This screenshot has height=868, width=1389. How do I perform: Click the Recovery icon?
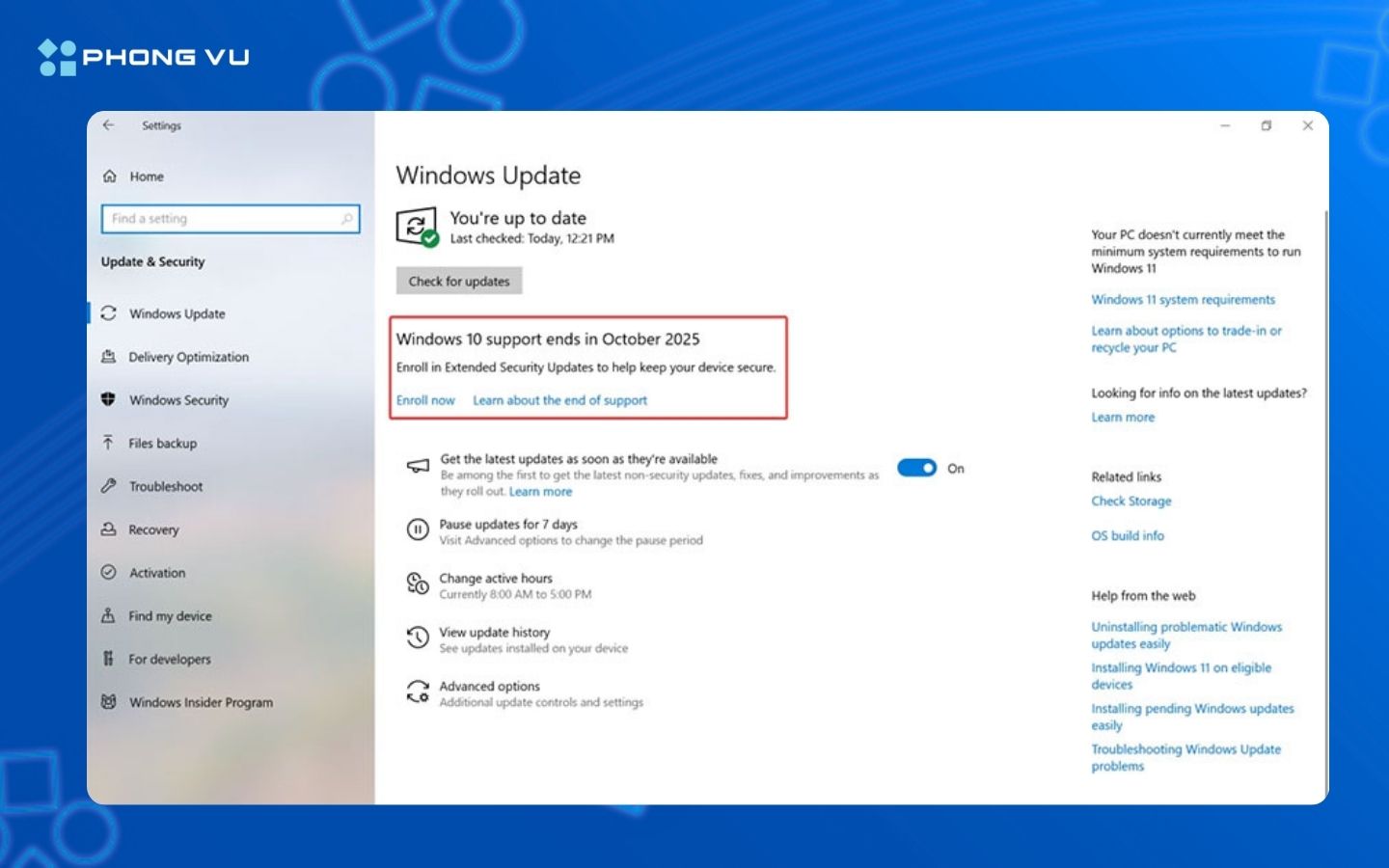[109, 529]
